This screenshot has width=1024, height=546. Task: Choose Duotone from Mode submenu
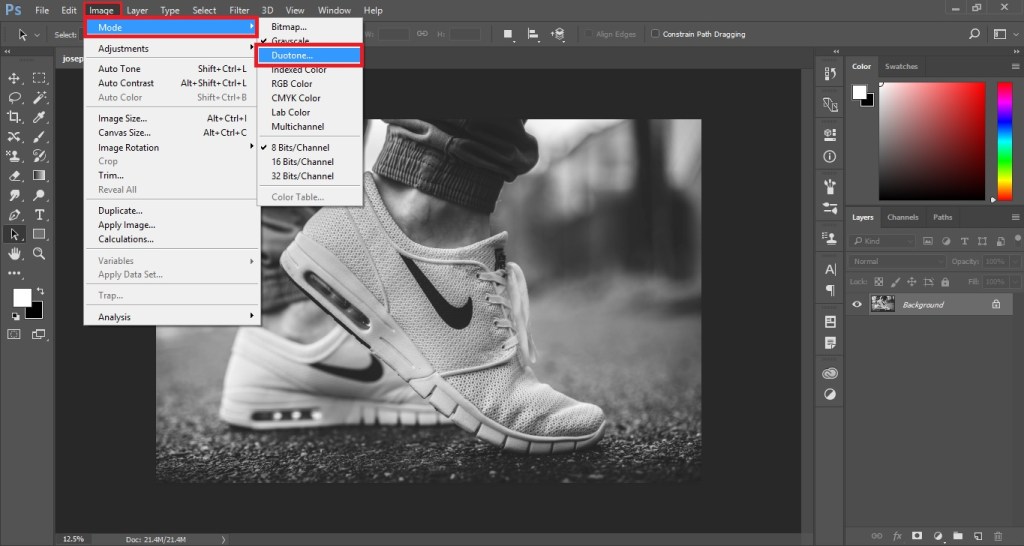coord(310,56)
